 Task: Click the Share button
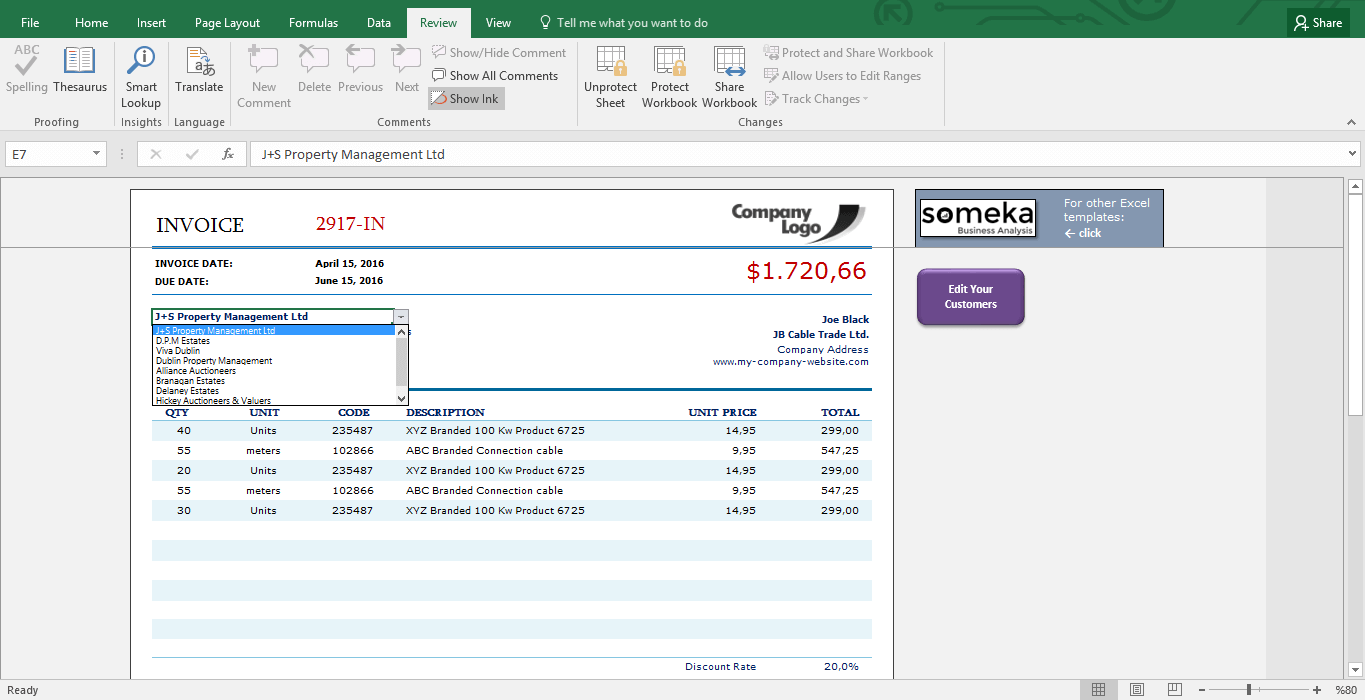[1317, 23]
